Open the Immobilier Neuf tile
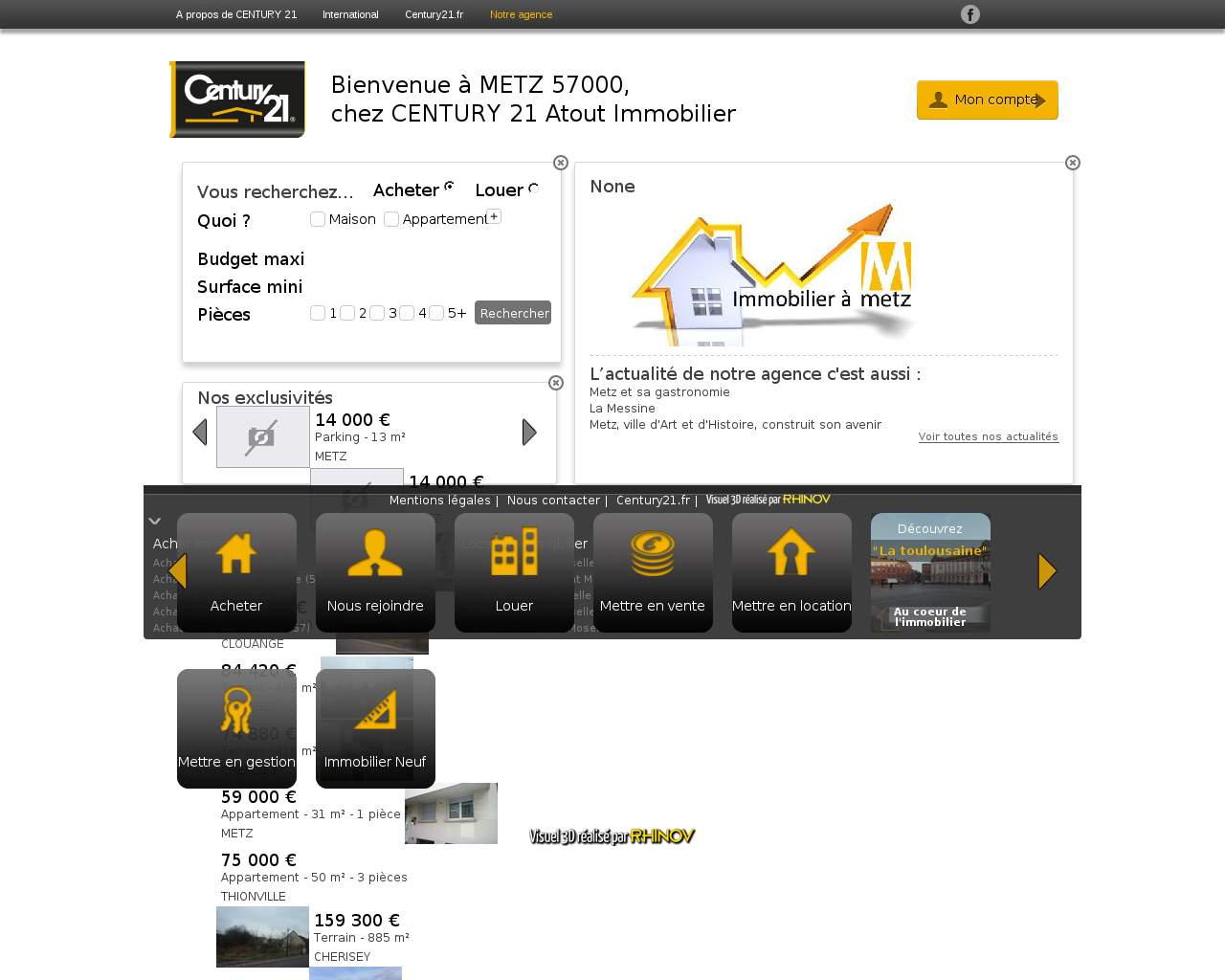The width and height of the screenshot is (1225, 980). tap(375, 728)
